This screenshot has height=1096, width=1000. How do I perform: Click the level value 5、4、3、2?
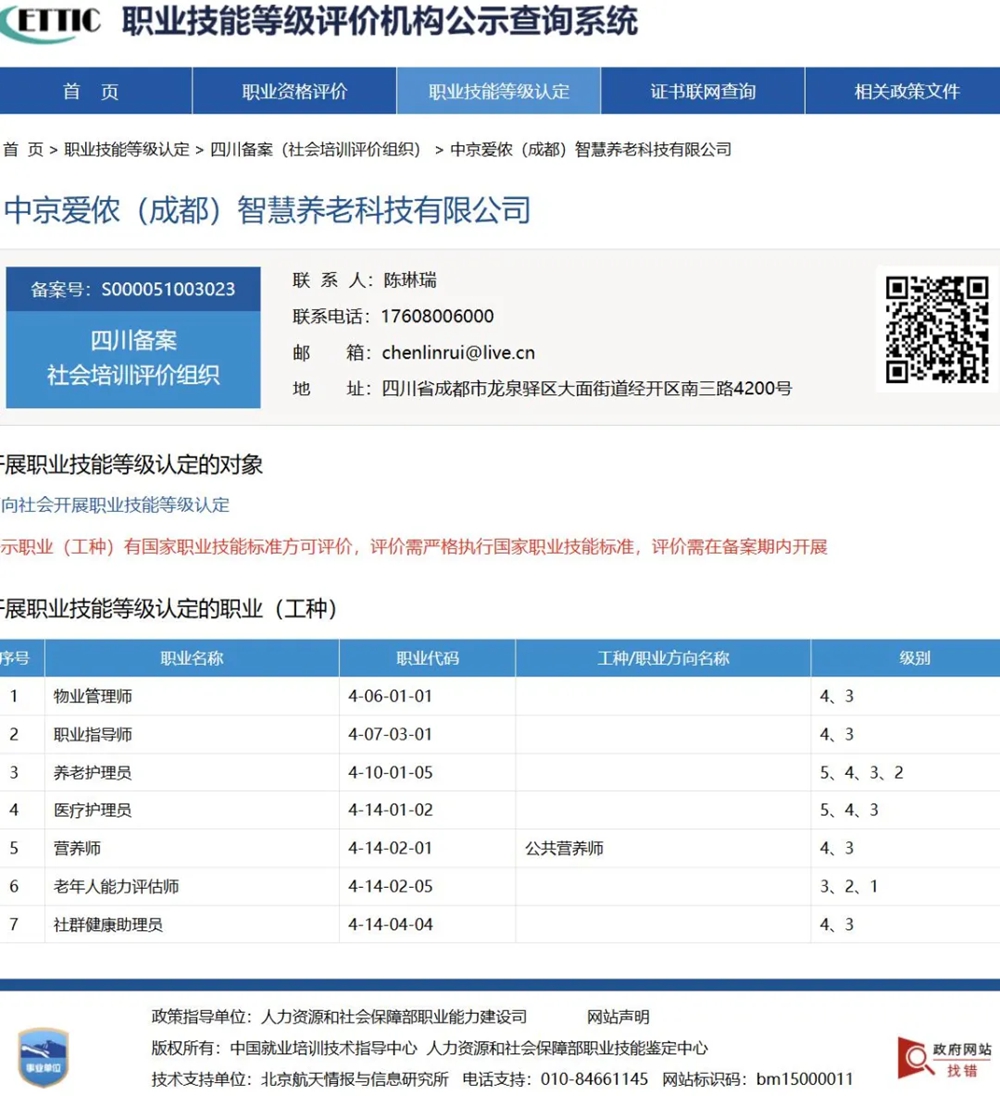(862, 772)
